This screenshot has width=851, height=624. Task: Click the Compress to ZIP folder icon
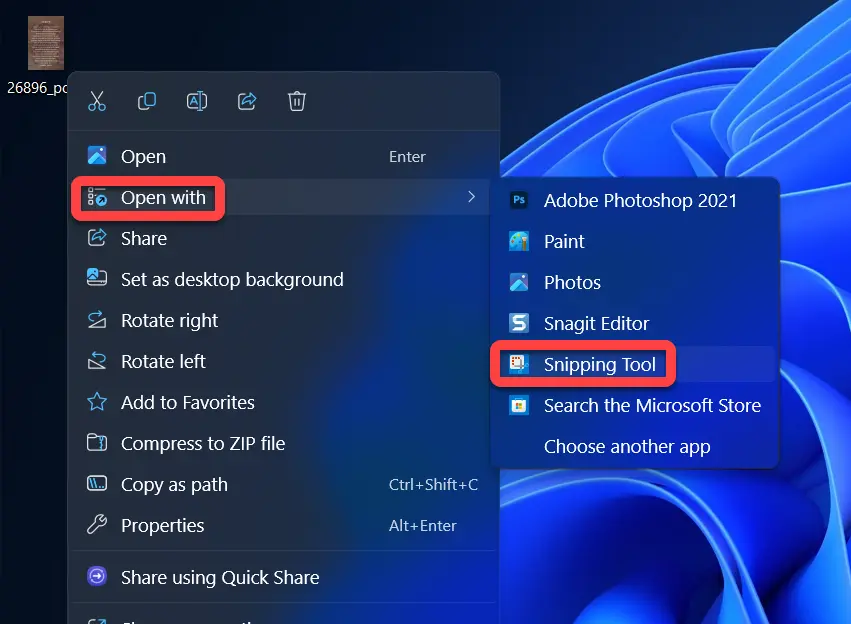(97, 443)
